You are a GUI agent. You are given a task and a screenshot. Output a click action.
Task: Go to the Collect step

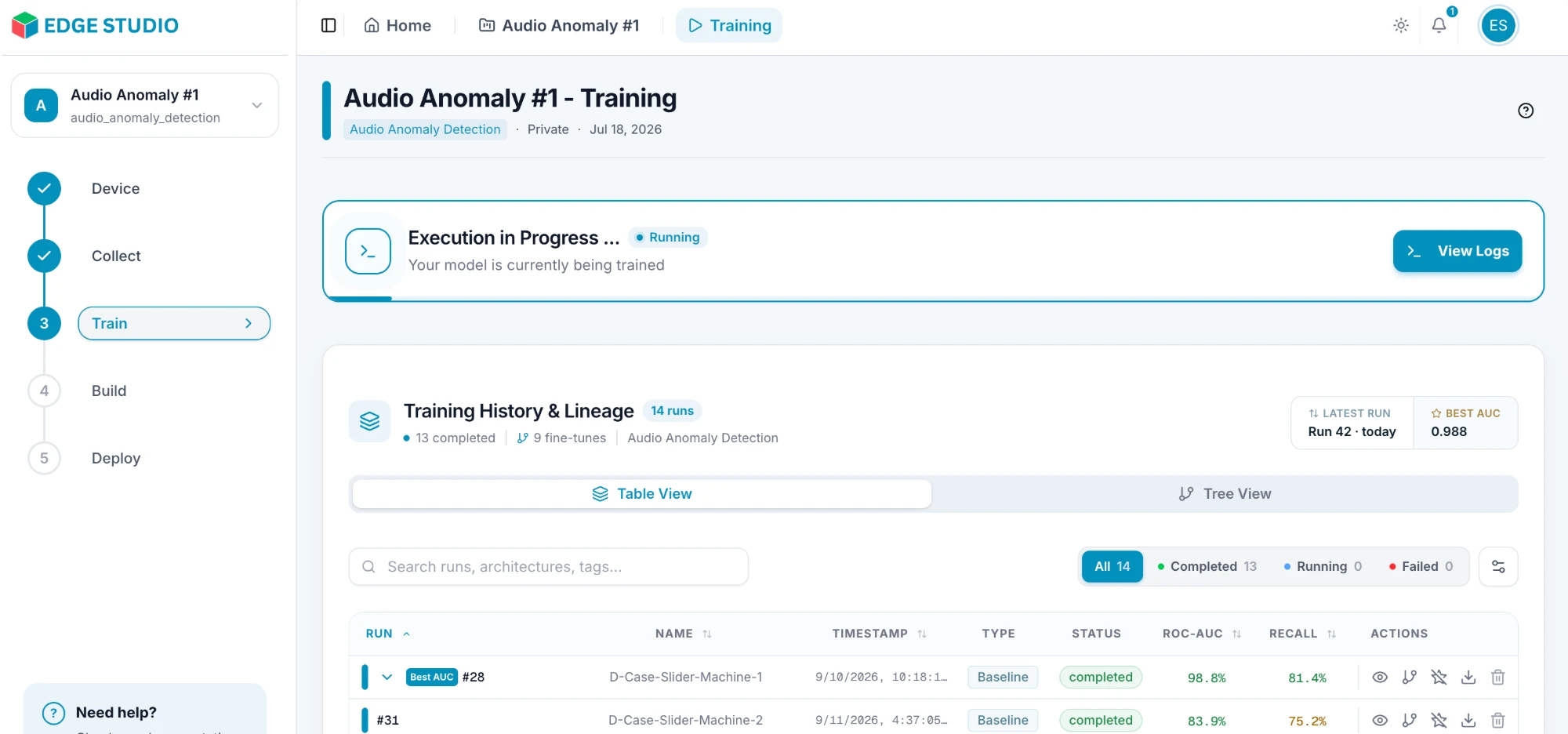coord(116,256)
